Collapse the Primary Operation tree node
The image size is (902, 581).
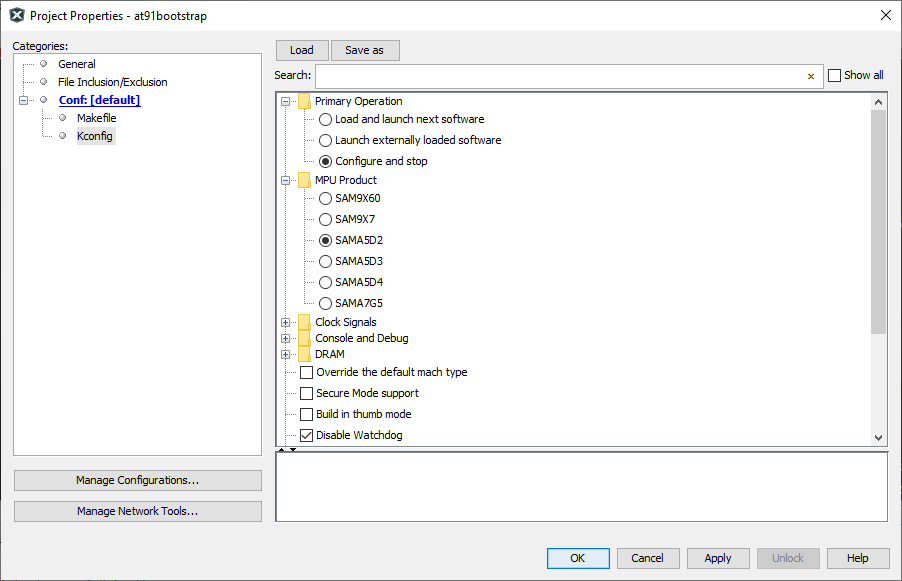coord(286,101)
